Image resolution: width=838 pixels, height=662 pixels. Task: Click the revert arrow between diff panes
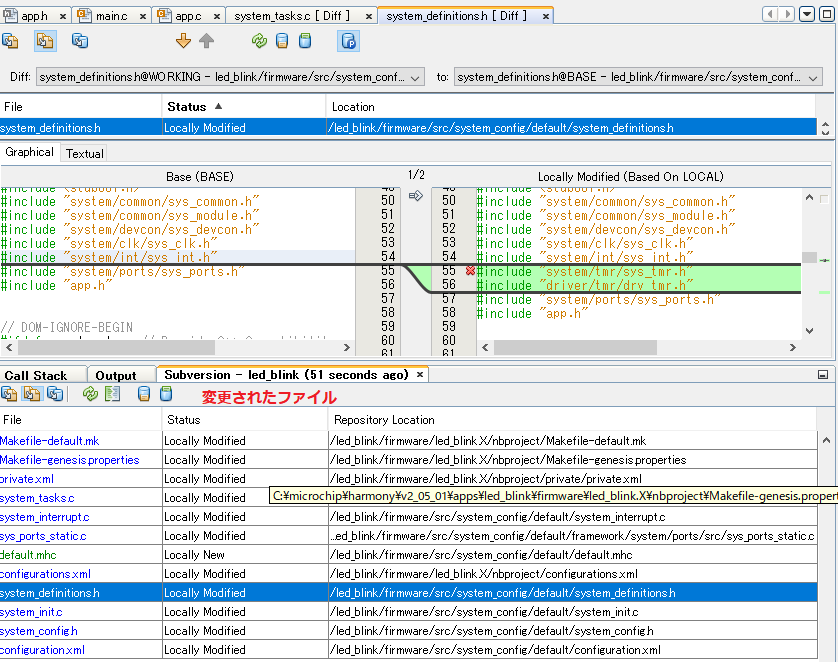(416, 195)
